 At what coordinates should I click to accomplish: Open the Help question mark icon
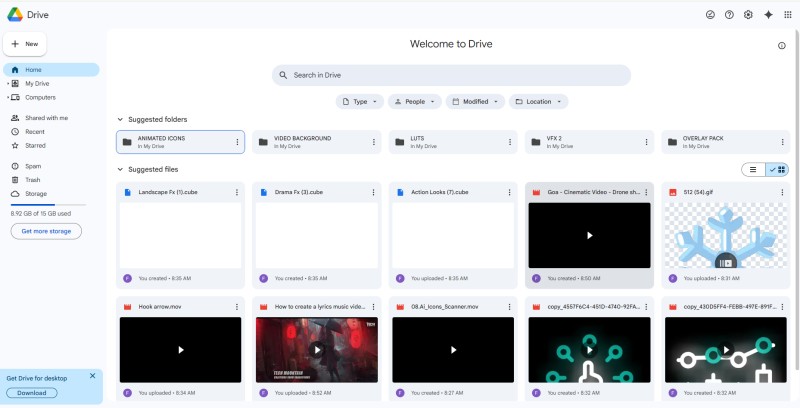point(730,15)
